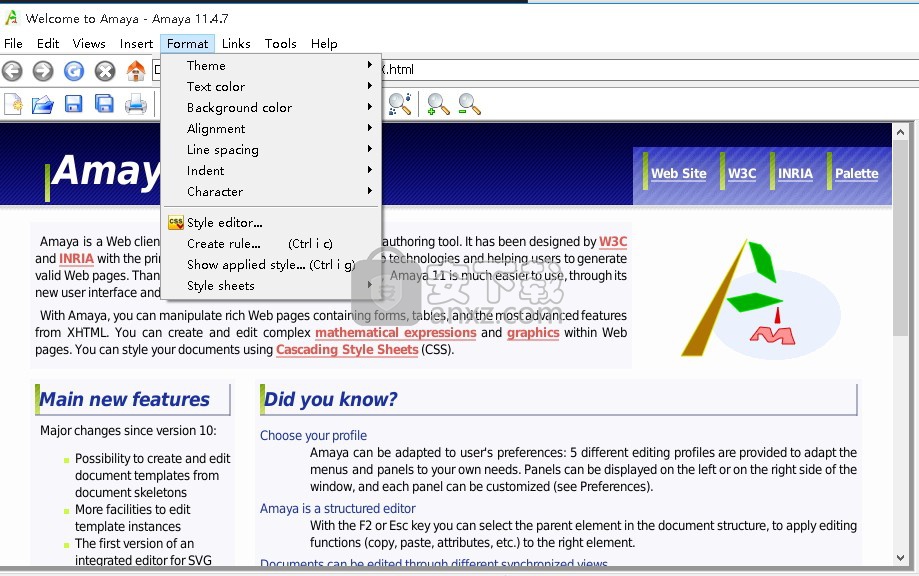
Task: Click the Amaya logo image
Action: (761, 299)
